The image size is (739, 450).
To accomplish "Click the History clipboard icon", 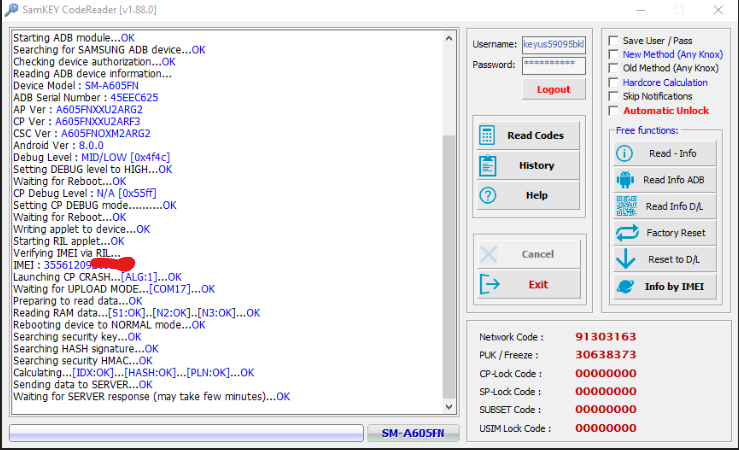I will (x=487, y=165).
